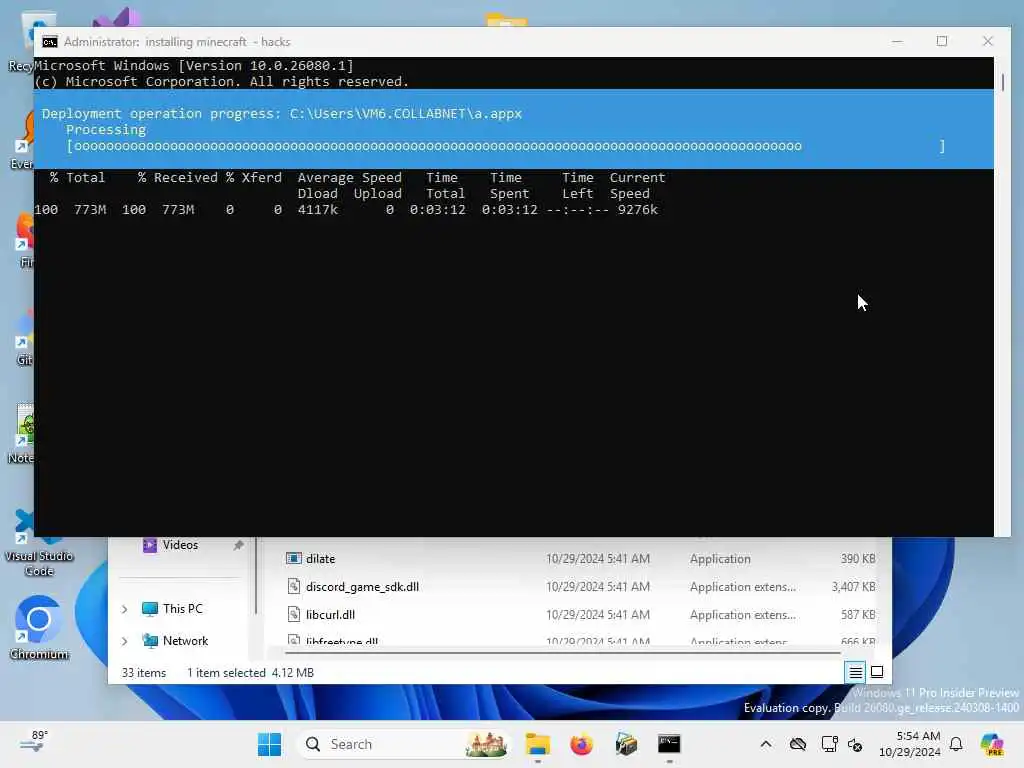Click the discord_game_sdk.dll file icon
This screenshot has width=1024, height=768.
pyautogui.click(x=294, y=586)
